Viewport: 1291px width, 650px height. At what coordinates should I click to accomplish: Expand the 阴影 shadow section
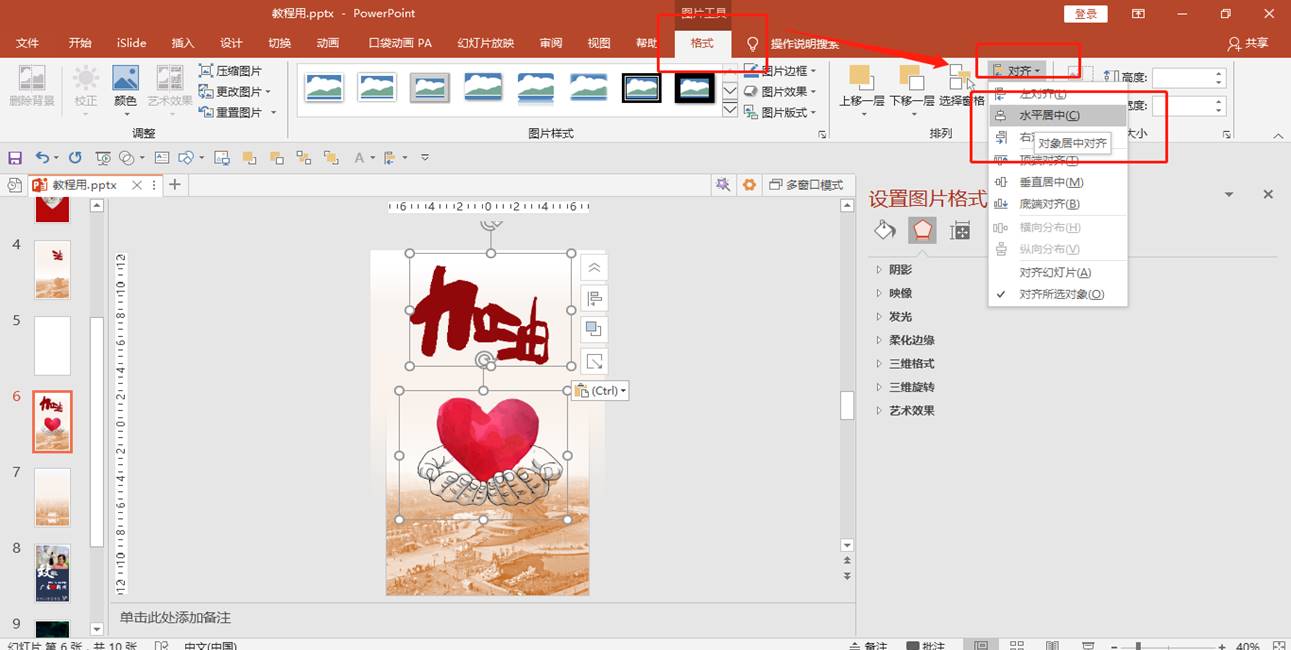(900, 270)
